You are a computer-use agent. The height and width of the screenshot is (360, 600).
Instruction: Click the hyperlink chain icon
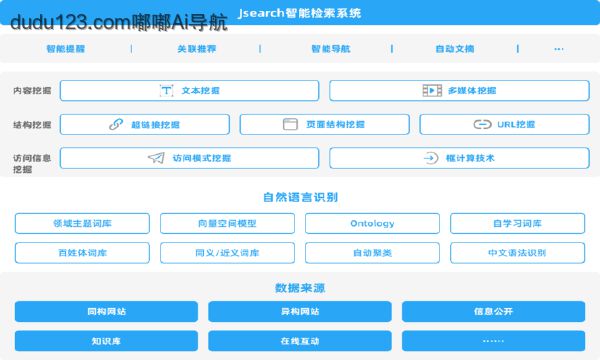pyautogui.click(x=116, y=124)
